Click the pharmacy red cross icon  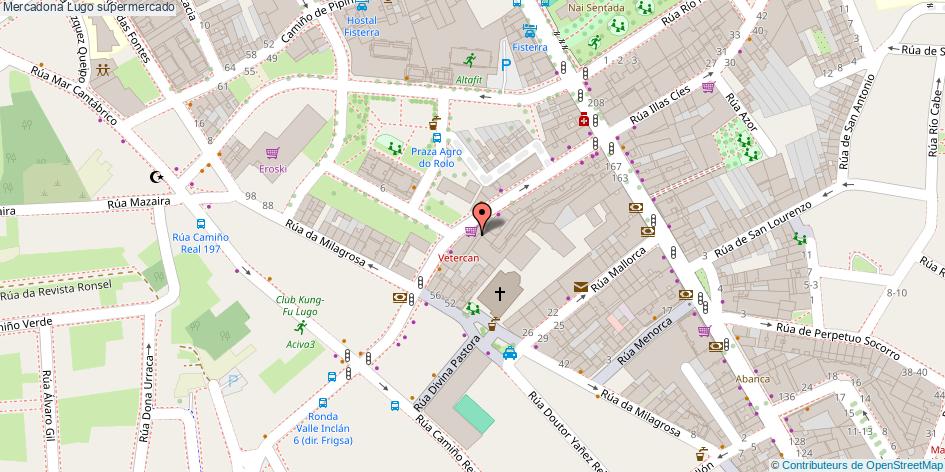click(x=583, y=120)
